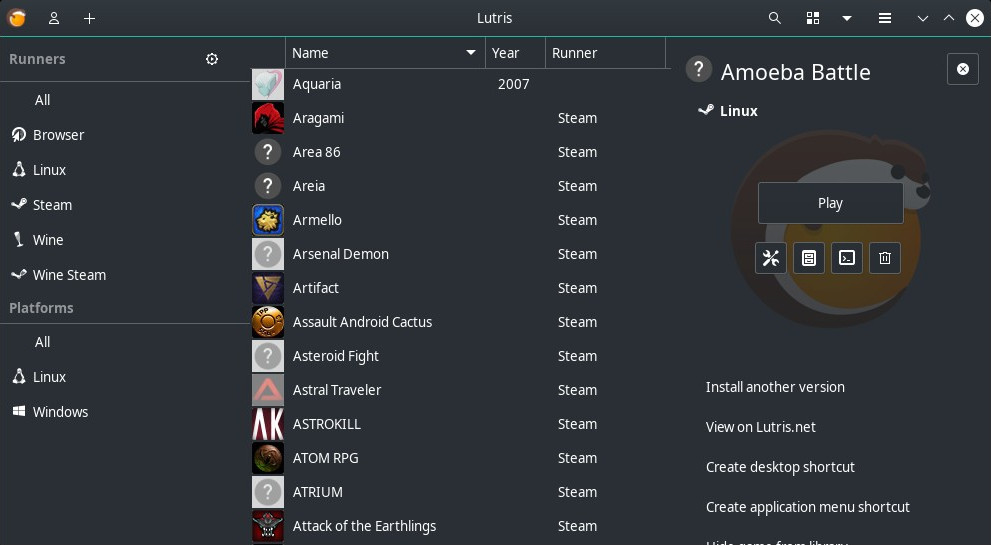Open the user account icon
Screen dimensions: 991x545
[54, 18]
